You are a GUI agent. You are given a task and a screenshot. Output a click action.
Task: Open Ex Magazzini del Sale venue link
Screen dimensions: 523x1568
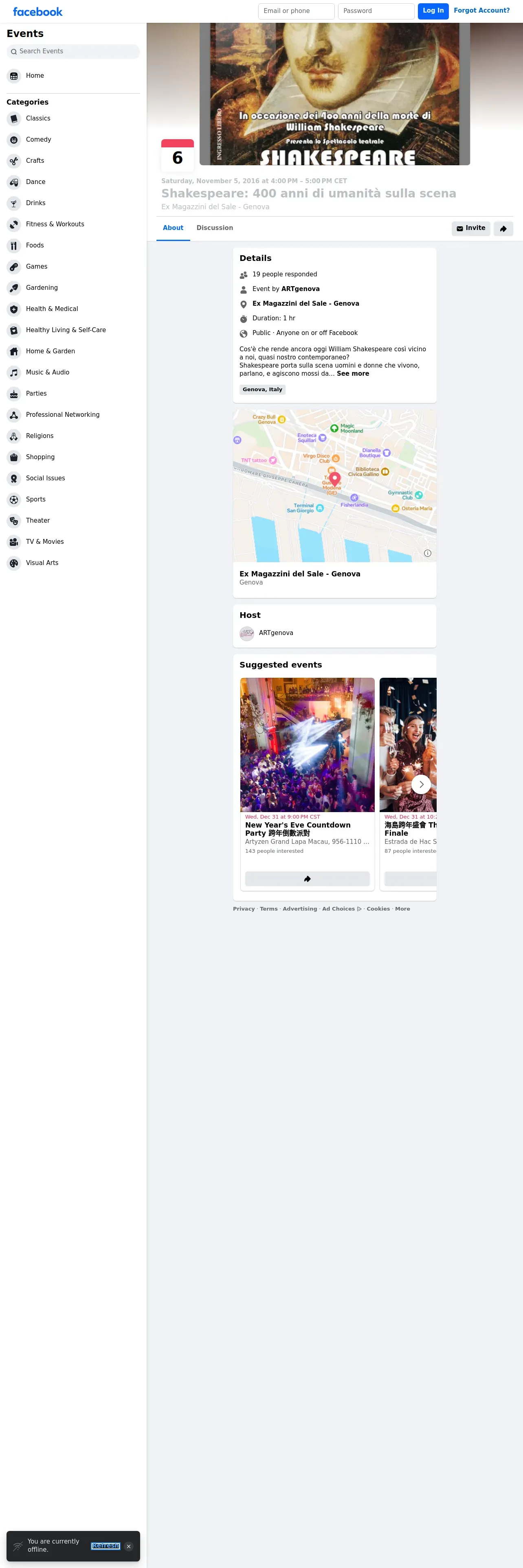click(305, 304)
